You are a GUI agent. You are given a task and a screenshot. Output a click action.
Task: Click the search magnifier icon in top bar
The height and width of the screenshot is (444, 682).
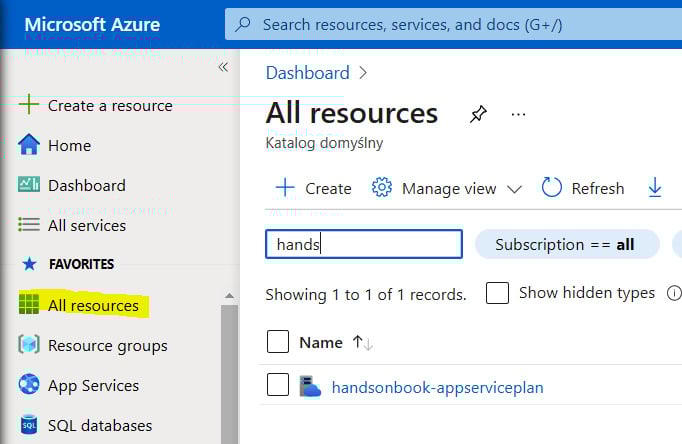tap(243, 24)
